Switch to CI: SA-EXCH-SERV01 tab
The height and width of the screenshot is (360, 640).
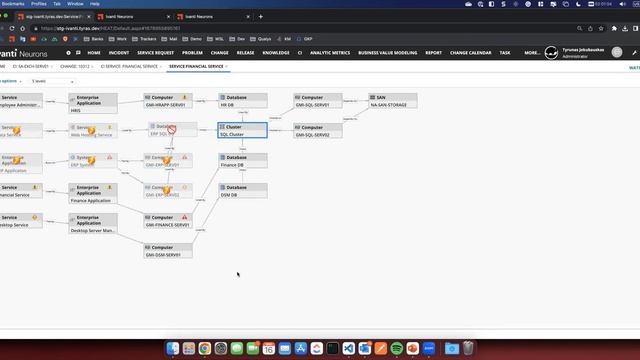click(x=32, y=66)
